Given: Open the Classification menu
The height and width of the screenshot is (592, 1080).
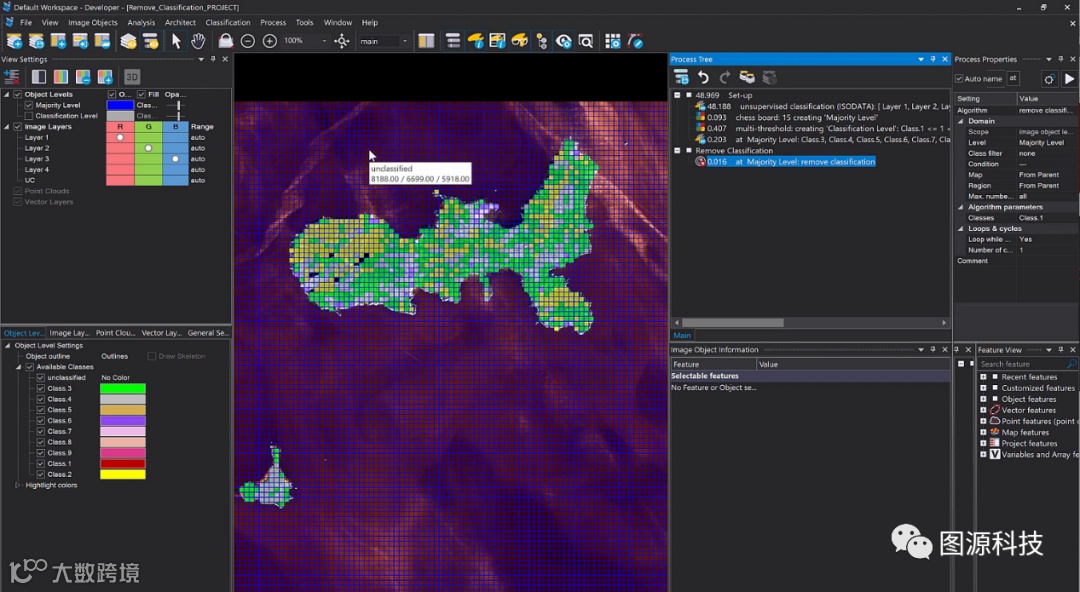Looking at the screenshot, I should pos(227,22).
